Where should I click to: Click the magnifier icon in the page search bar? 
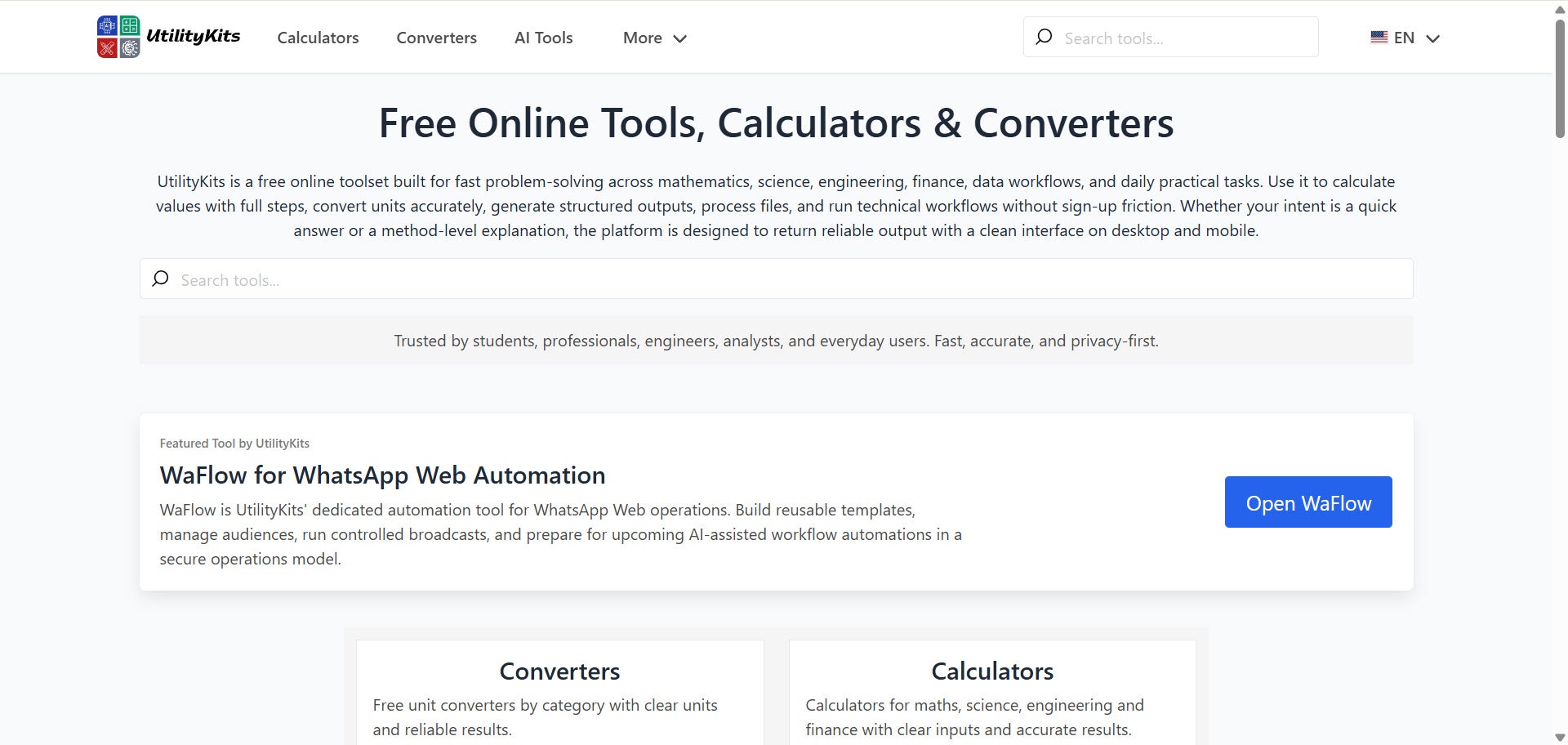pos(160,279)
